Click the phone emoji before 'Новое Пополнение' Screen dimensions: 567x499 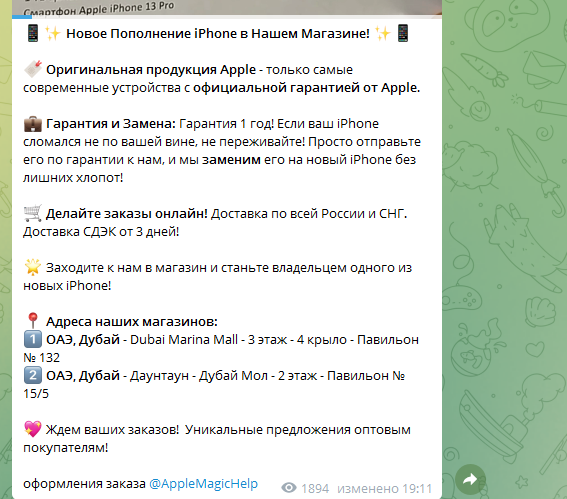tap(33, 33)
